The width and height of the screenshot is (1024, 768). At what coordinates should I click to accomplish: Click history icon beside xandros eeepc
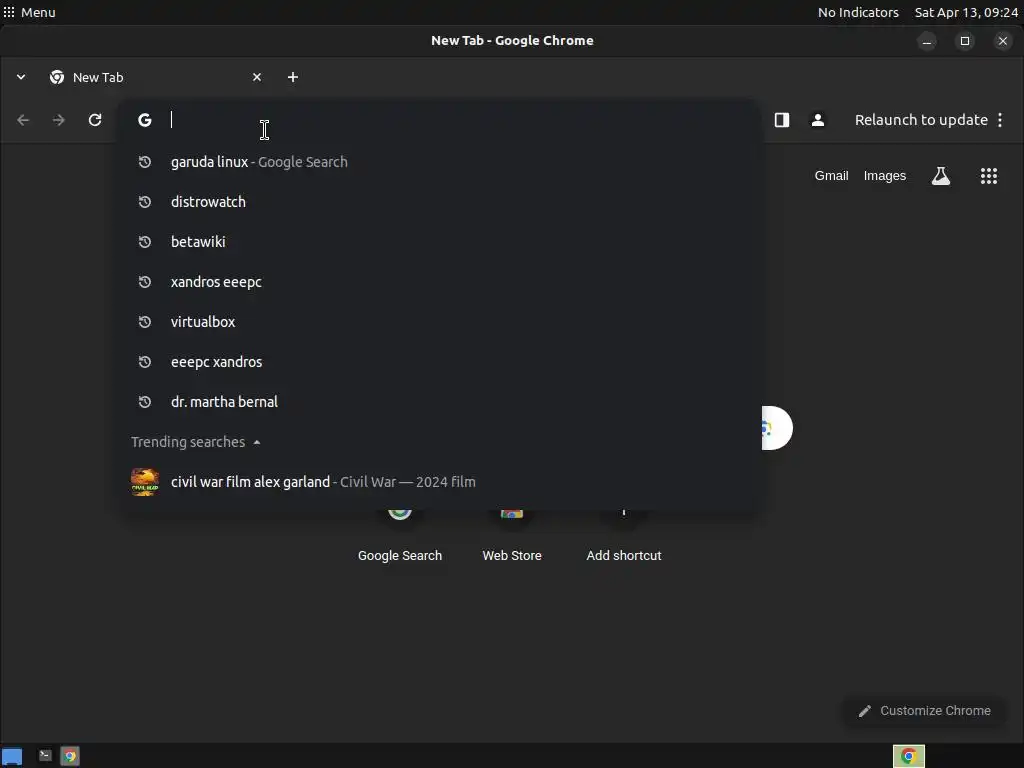[x=145, y=282]
